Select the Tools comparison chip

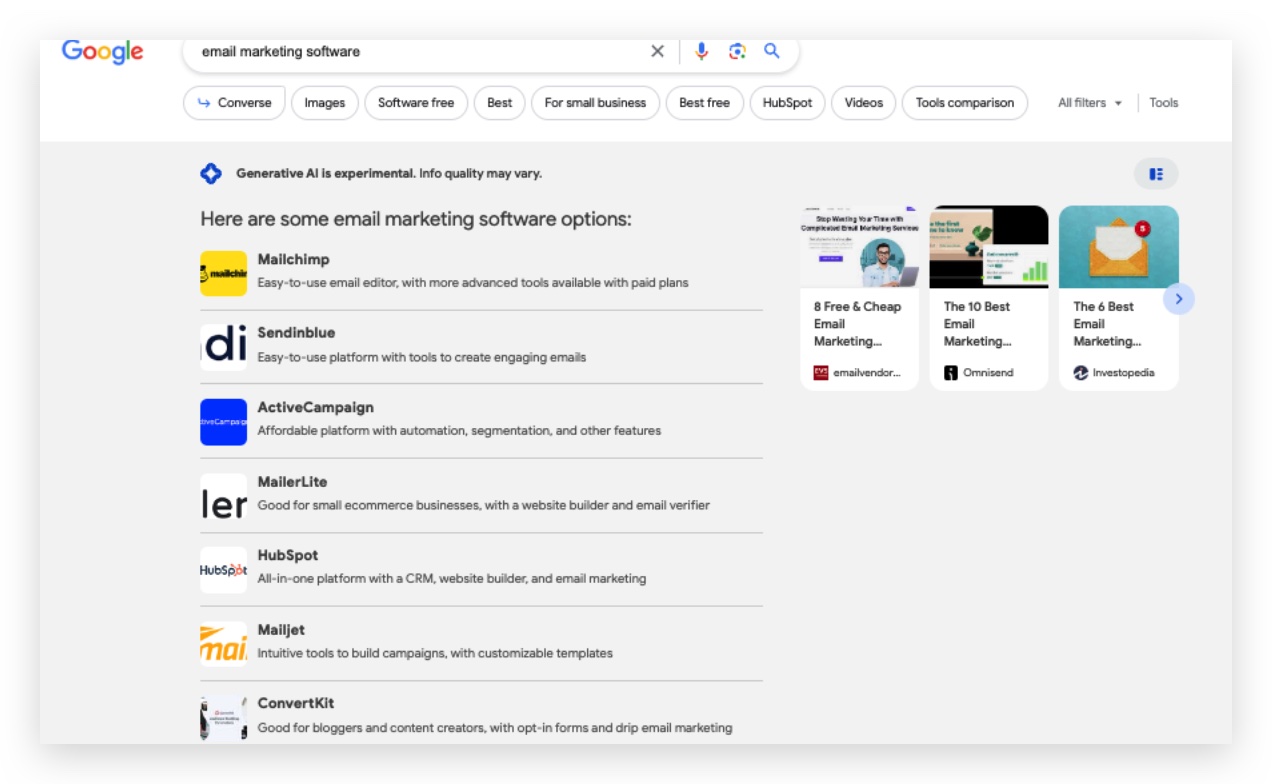coord(965,103)
